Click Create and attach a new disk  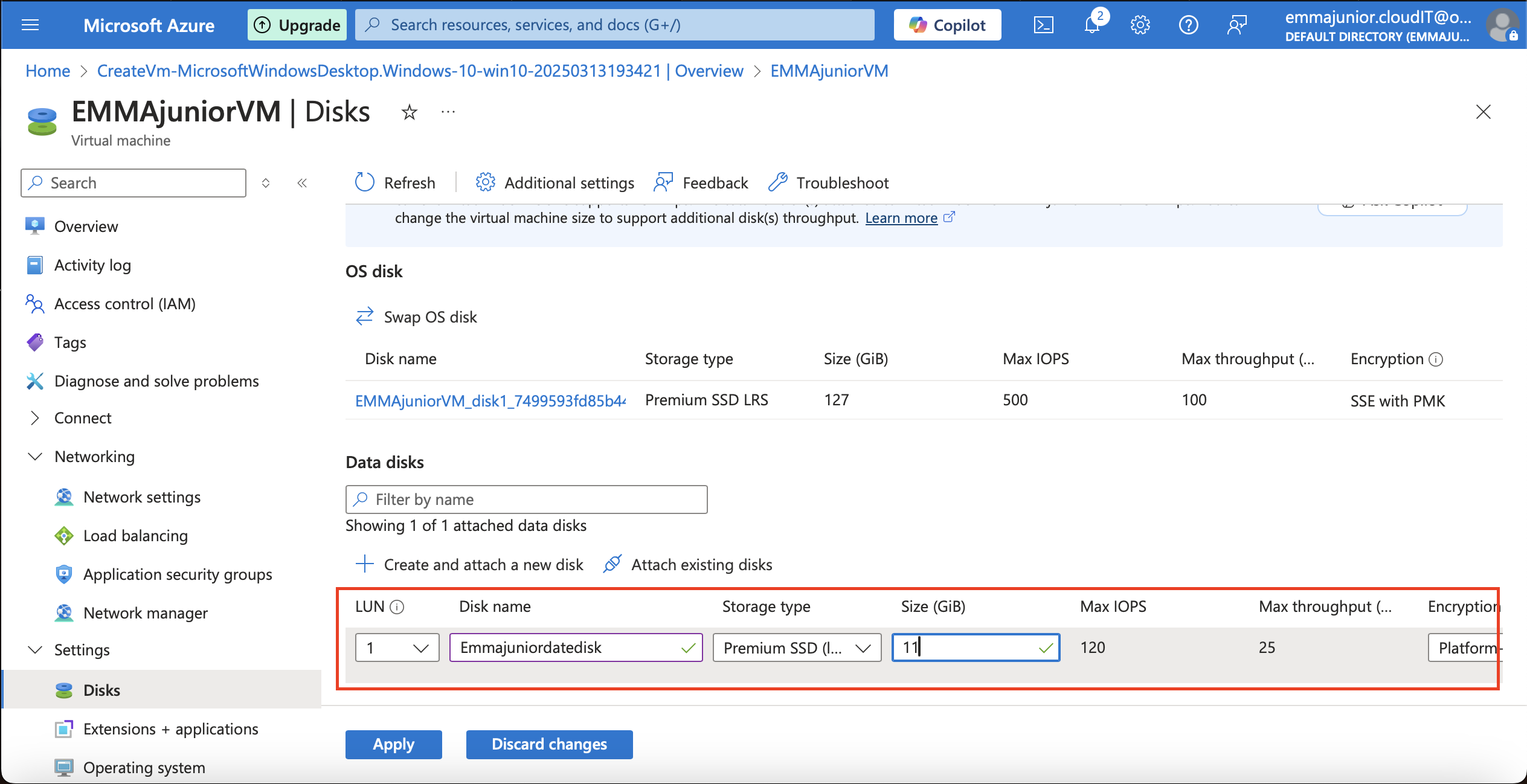click(469, 564)
